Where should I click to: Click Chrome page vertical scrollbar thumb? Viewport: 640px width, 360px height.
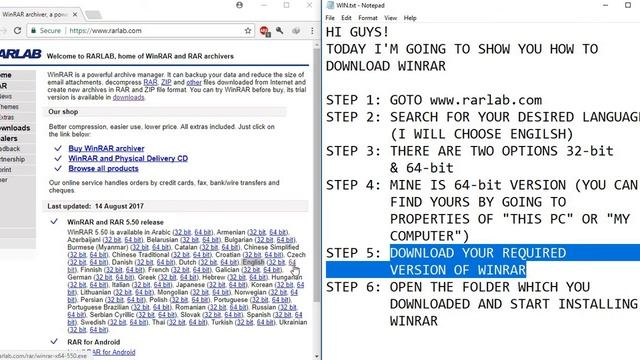pos(317,176)
